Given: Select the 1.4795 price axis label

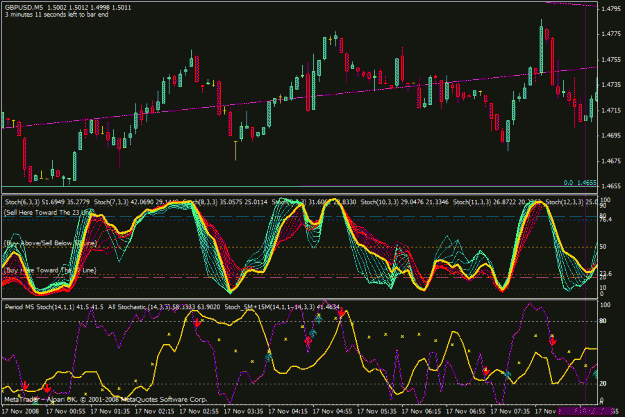Looking at the screenshot, I should tap(610, 9).
